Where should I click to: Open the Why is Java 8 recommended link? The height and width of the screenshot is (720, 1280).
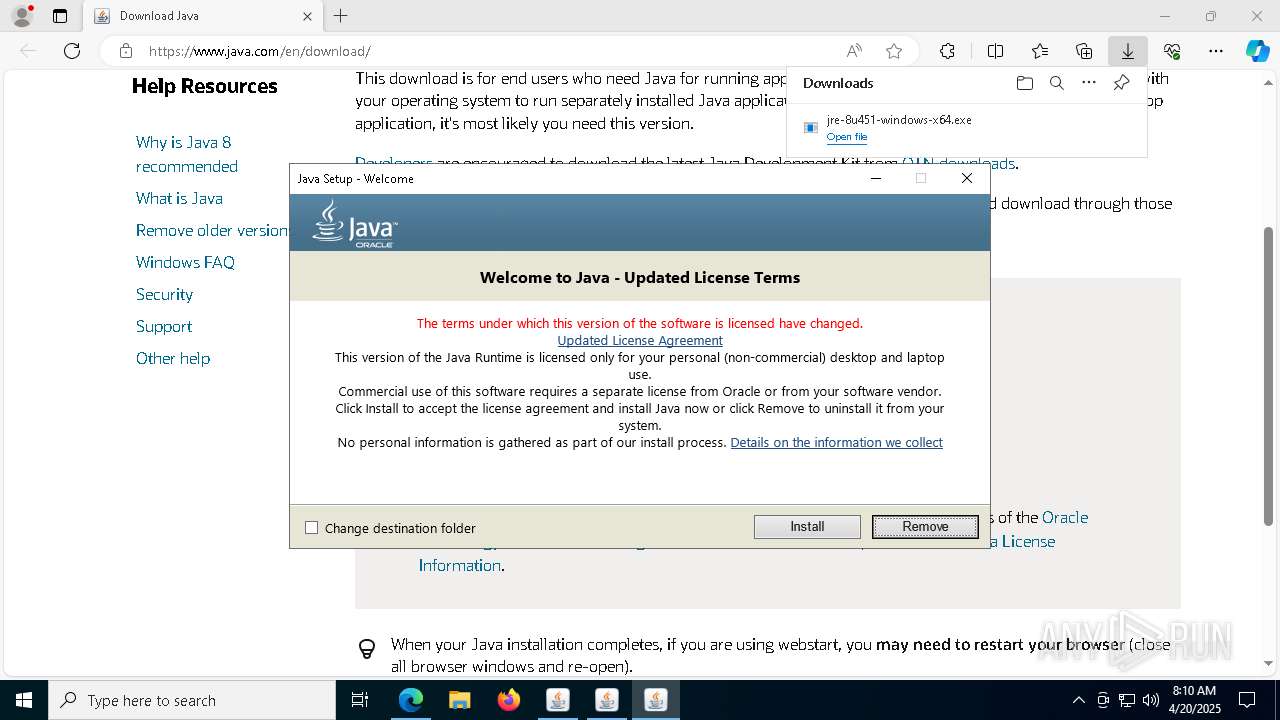[187, 154]
